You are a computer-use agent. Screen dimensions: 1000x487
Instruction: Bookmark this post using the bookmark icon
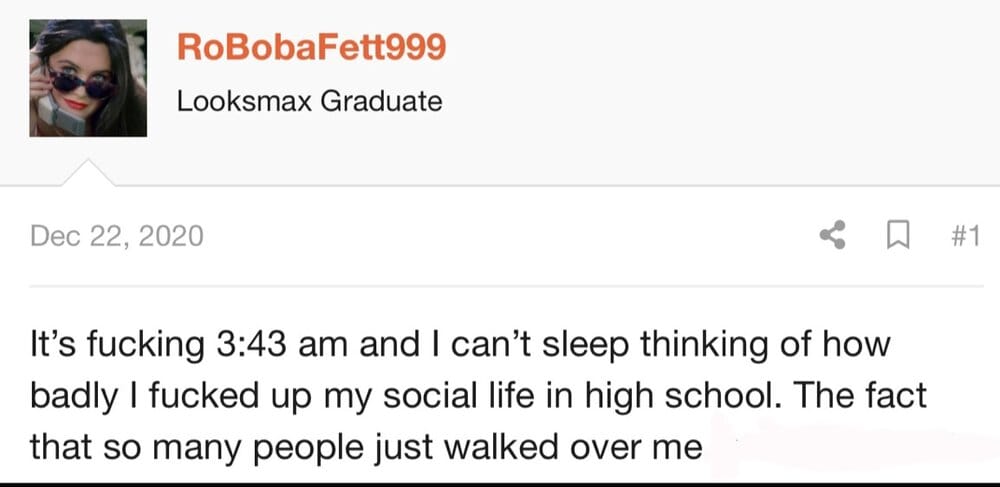898,236
